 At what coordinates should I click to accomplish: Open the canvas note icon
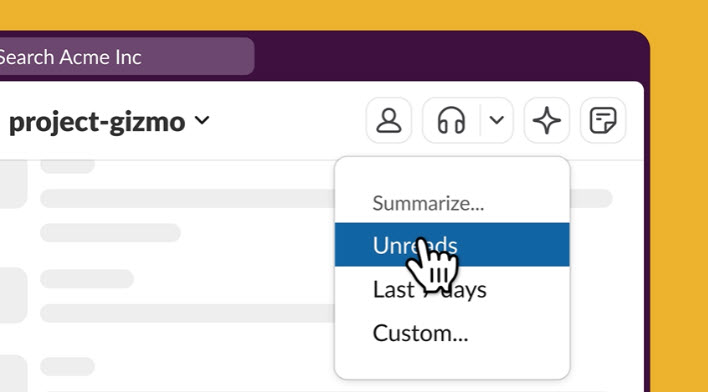coord(603,120)
